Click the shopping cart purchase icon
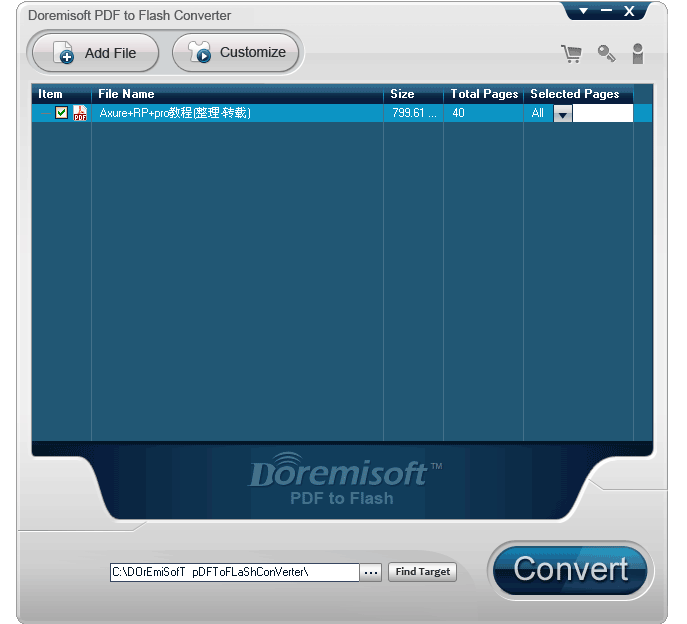The height and width of the screenshot is (624, 687). coord(571,54)
